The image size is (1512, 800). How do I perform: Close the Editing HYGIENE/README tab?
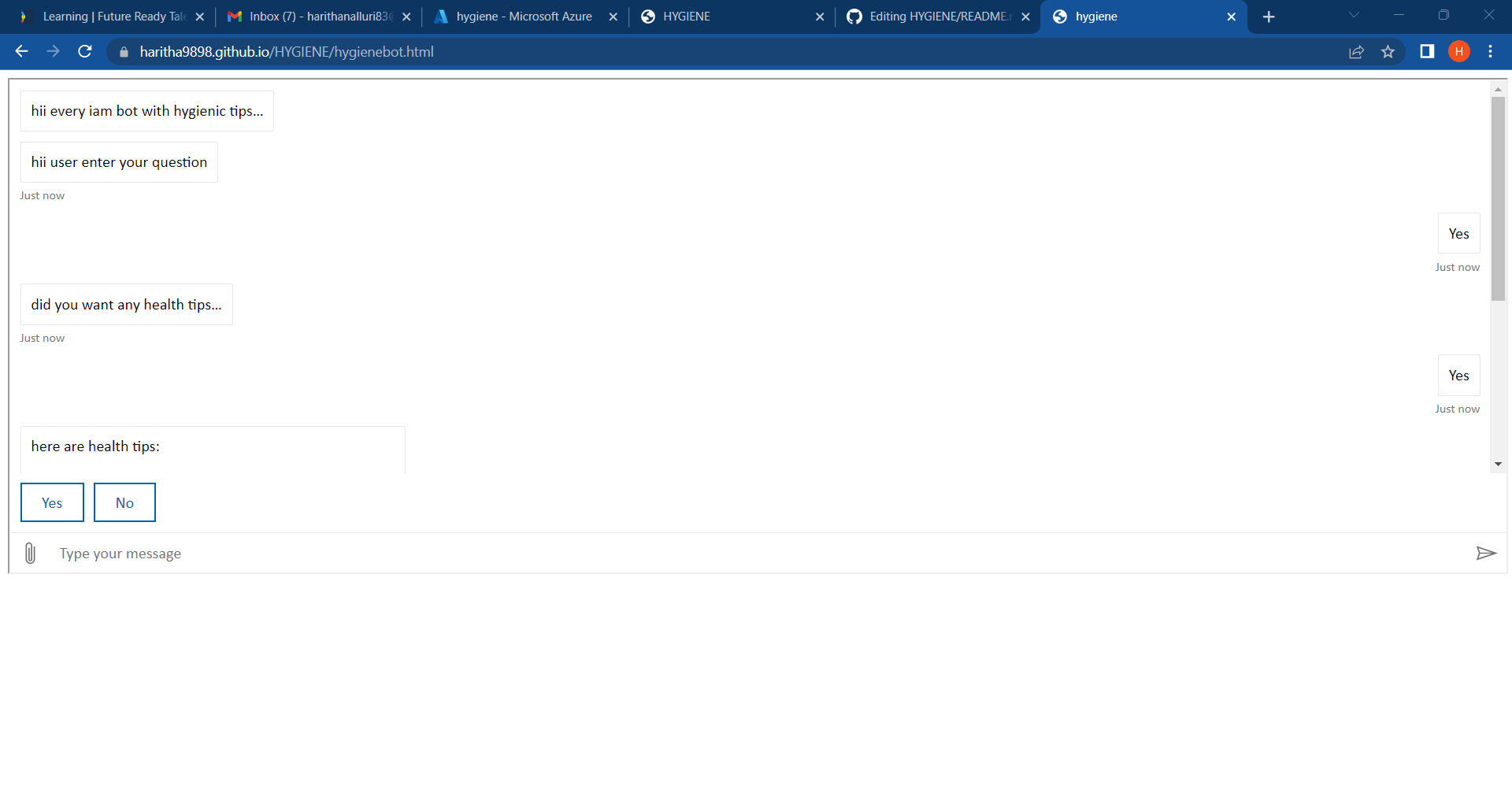coord(1025,17)
